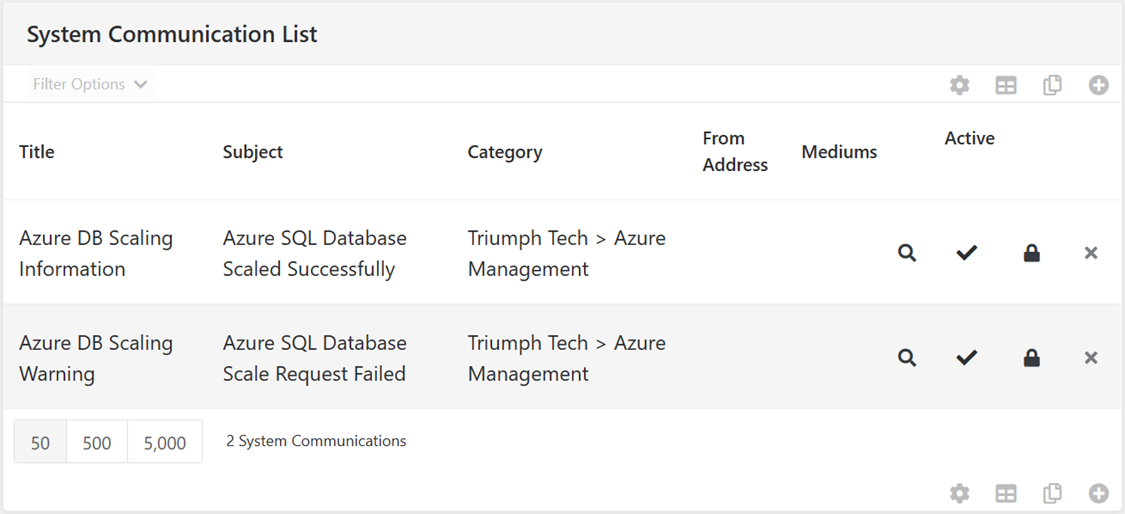Set page size to 500

97,442
